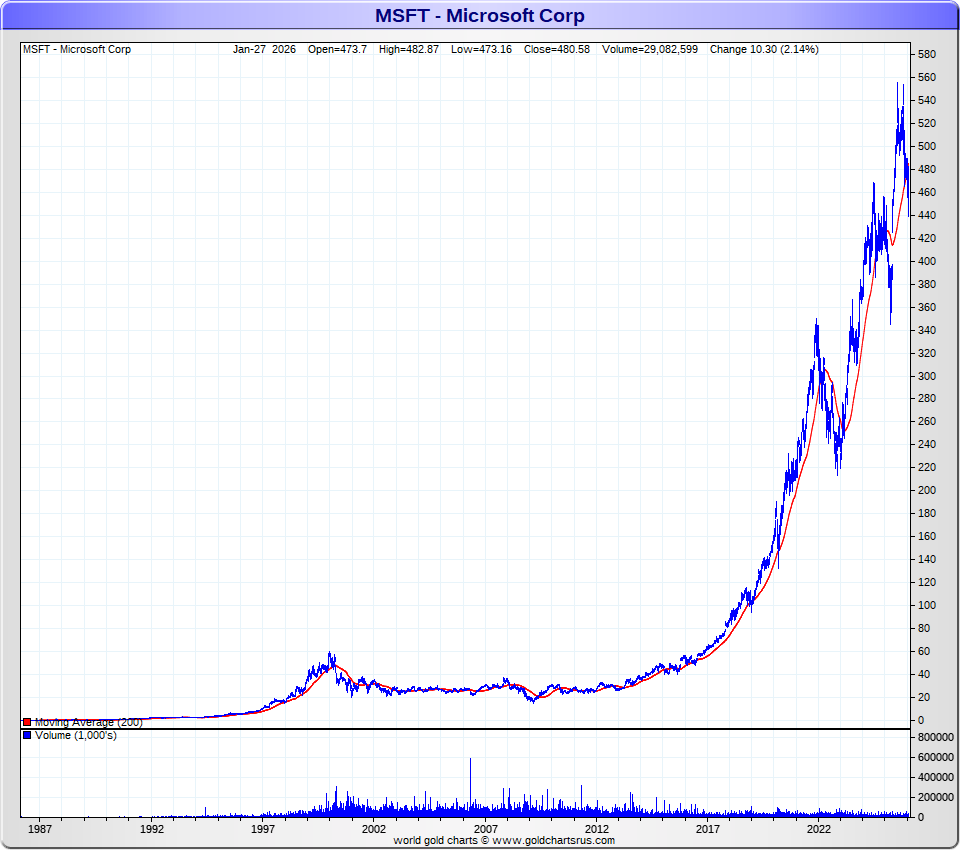Click the Volume (1,000's) legend label
Screen dimensions: 960x850
point(76,736)
